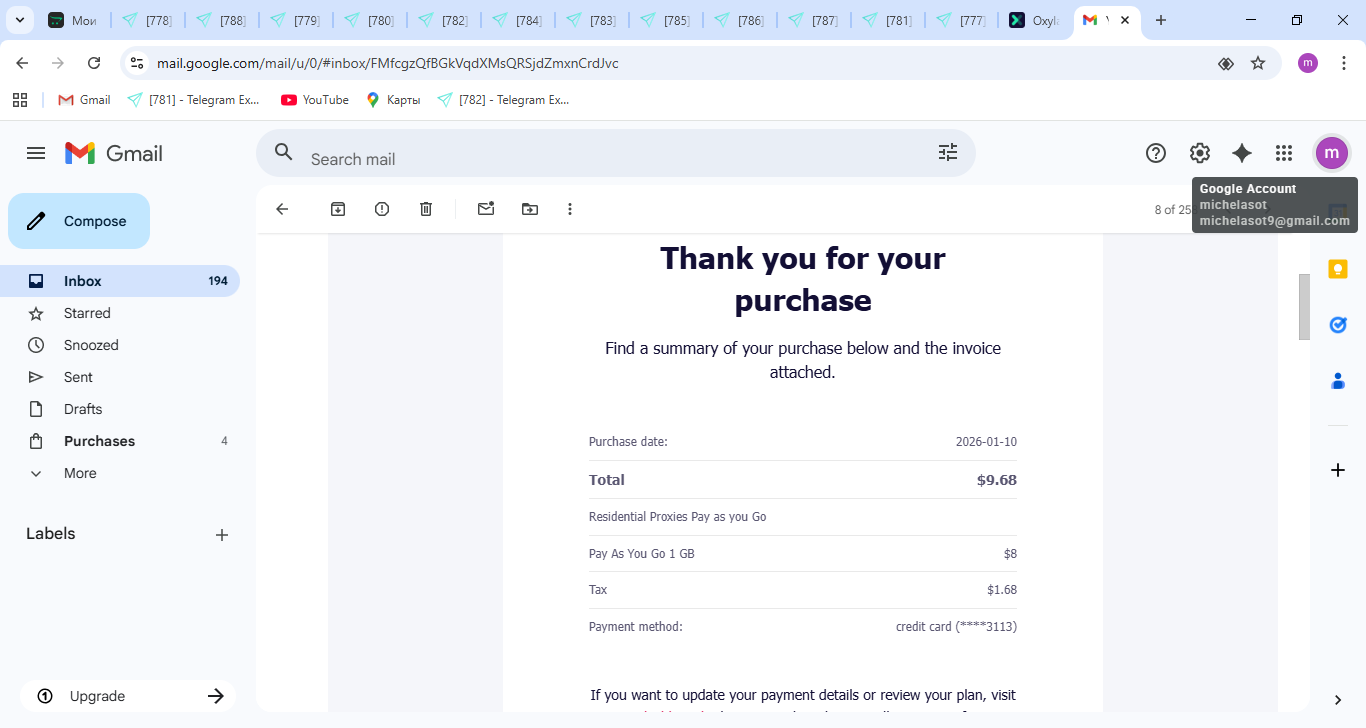Image resolution: width=1366 pixels, height=728 pixels.
Task: Toggle the main menu hamburger
Action: coord(36,153)
